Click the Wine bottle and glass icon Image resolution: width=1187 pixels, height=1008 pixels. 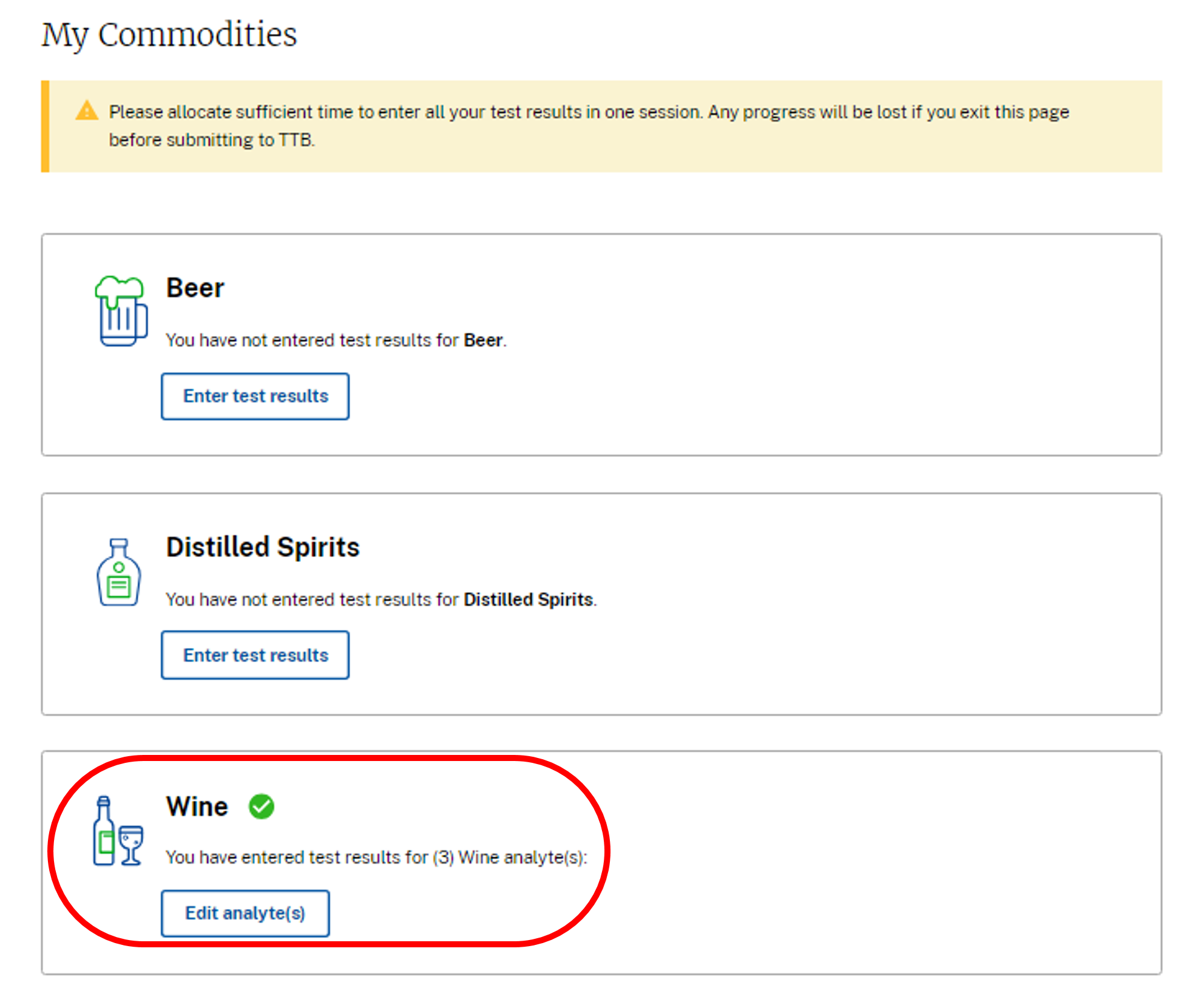[x=118, y=831]
